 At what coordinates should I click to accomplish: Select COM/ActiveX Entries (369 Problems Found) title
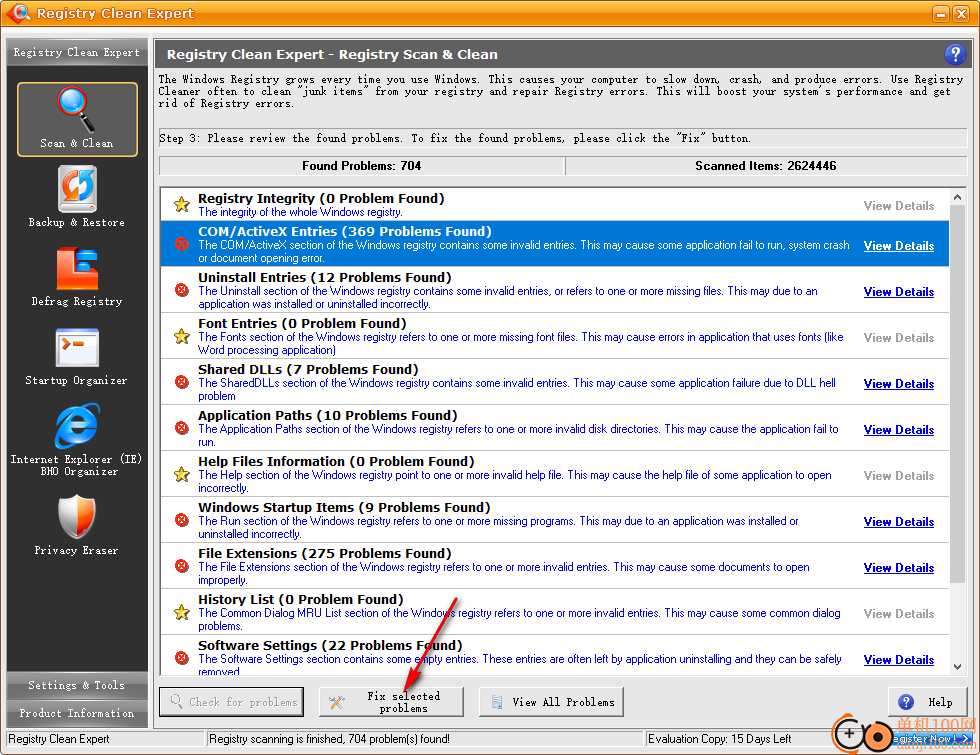coord(345,231)
